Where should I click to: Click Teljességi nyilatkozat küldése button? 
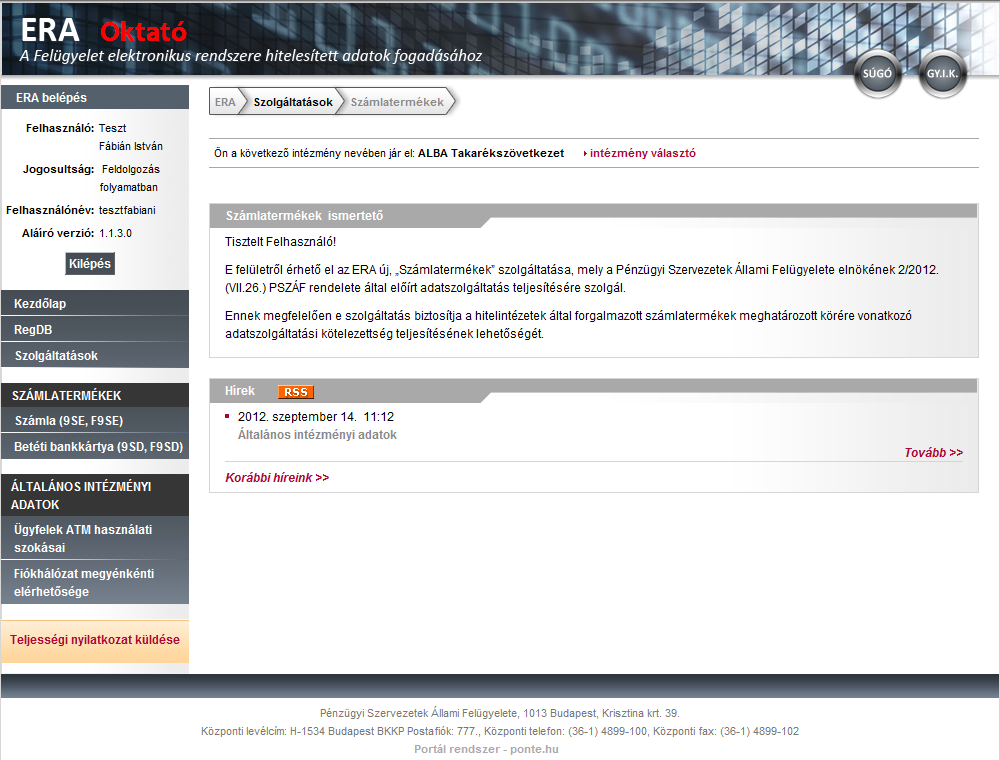tap(95, 640)
